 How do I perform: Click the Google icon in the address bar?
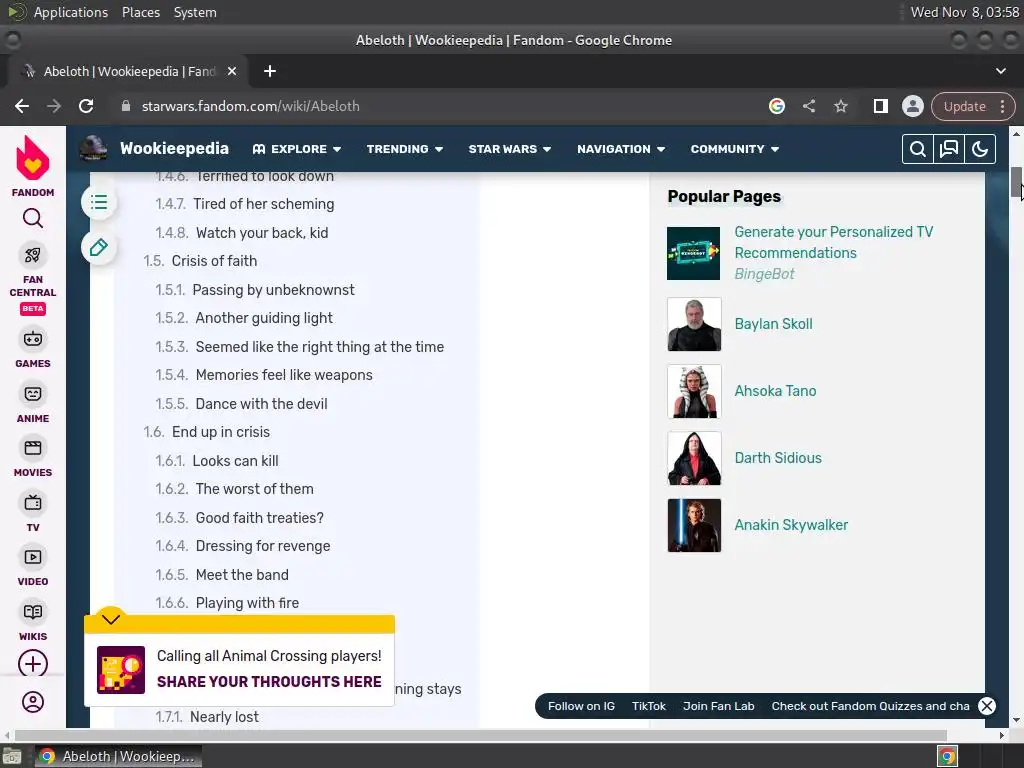coord(776,106)
